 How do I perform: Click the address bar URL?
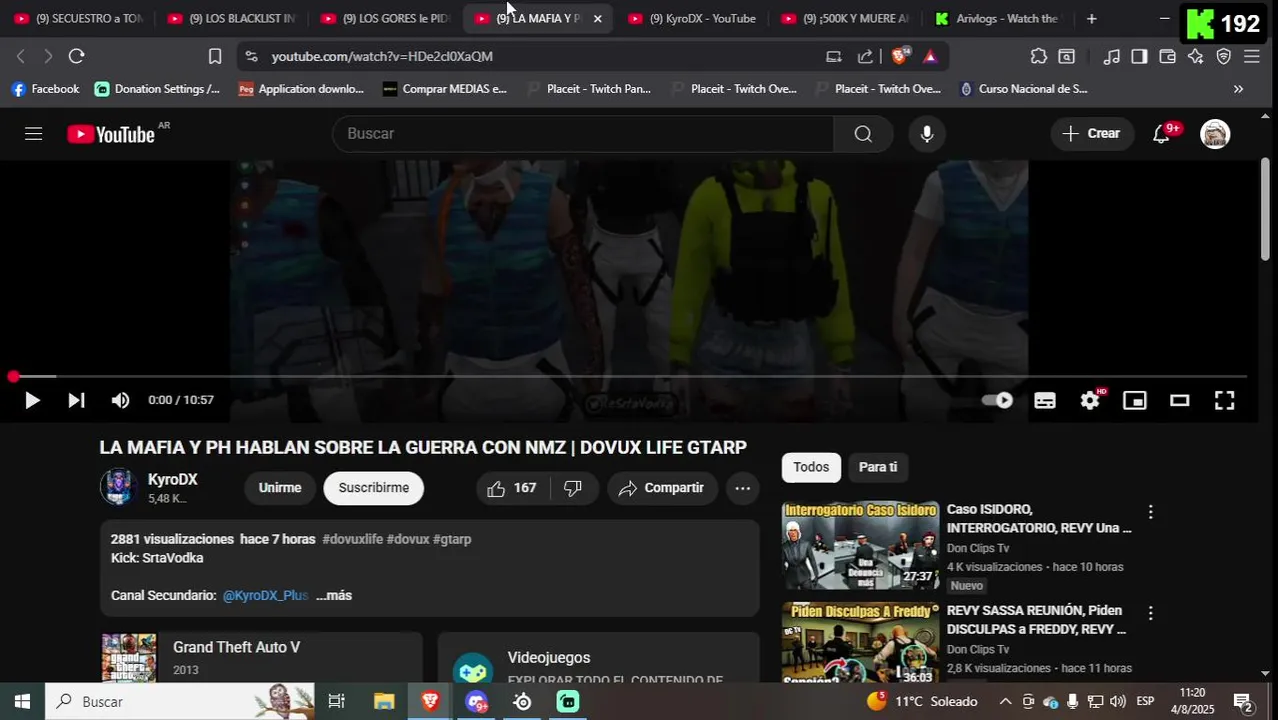(382, 56)
